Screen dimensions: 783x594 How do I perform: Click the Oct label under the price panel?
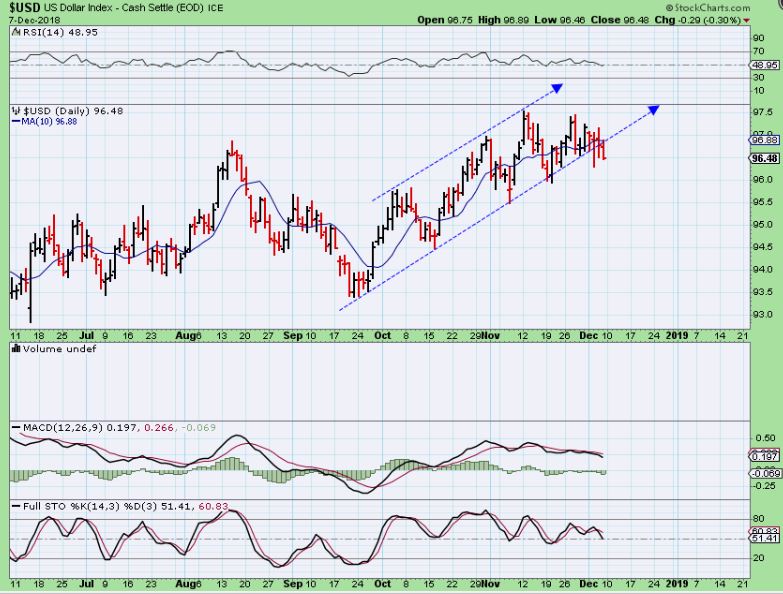click(x=383, y=335)
